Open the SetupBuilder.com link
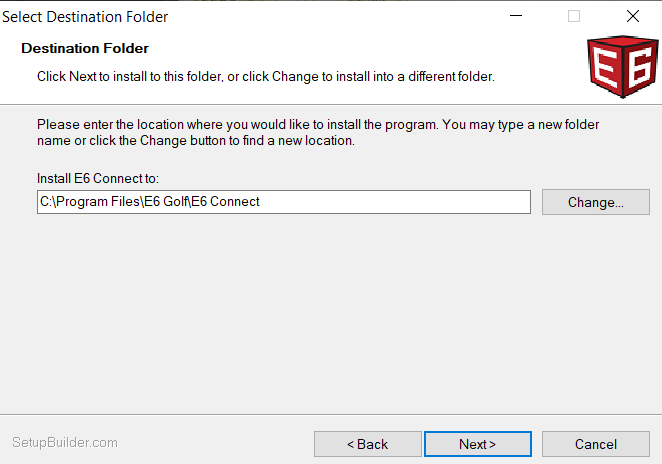This screenshot has height=464, width=662. 65,442
